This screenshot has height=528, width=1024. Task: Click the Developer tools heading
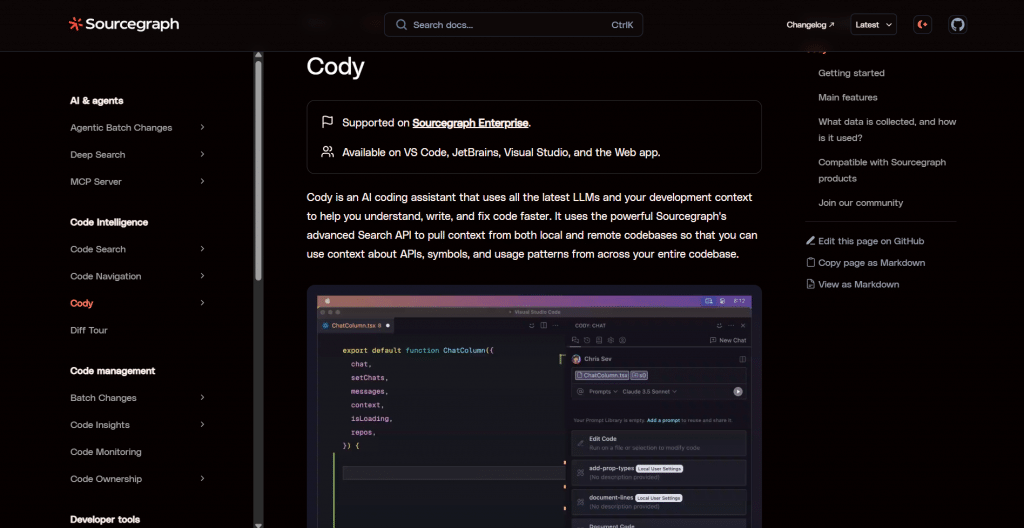(x=104, y=520)
